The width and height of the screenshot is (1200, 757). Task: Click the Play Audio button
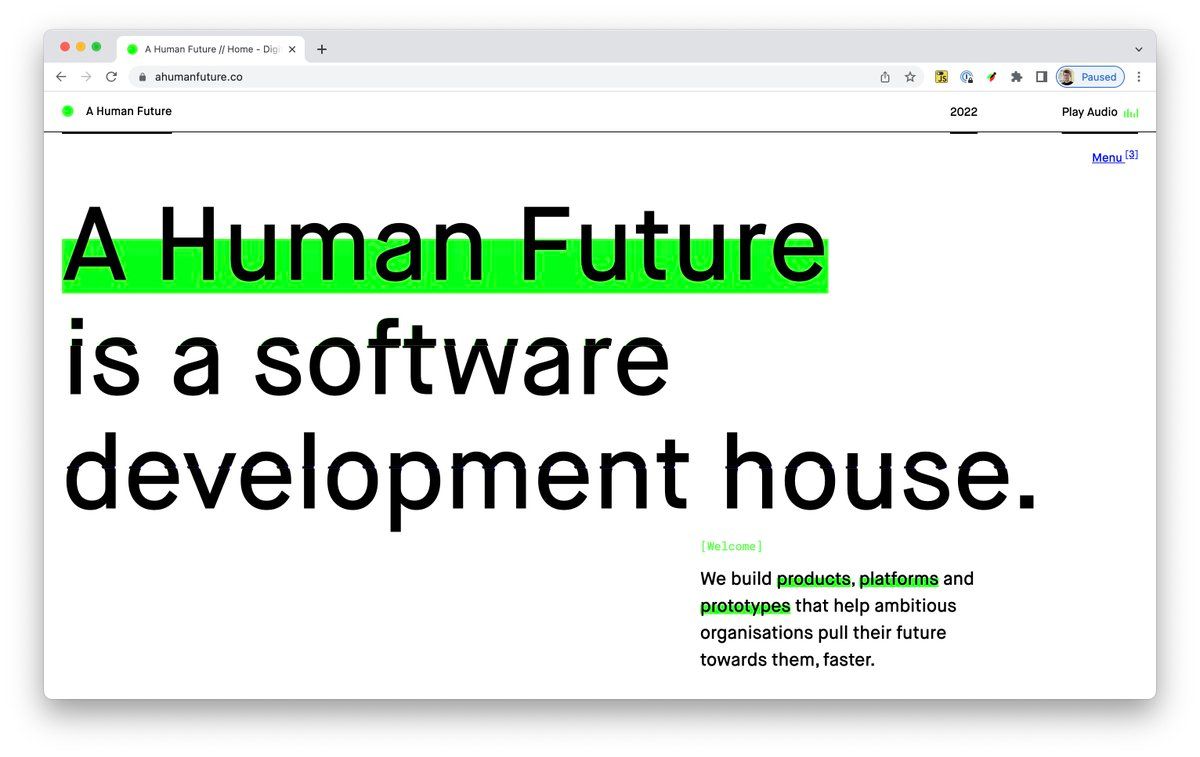[x=1088, y=112]
